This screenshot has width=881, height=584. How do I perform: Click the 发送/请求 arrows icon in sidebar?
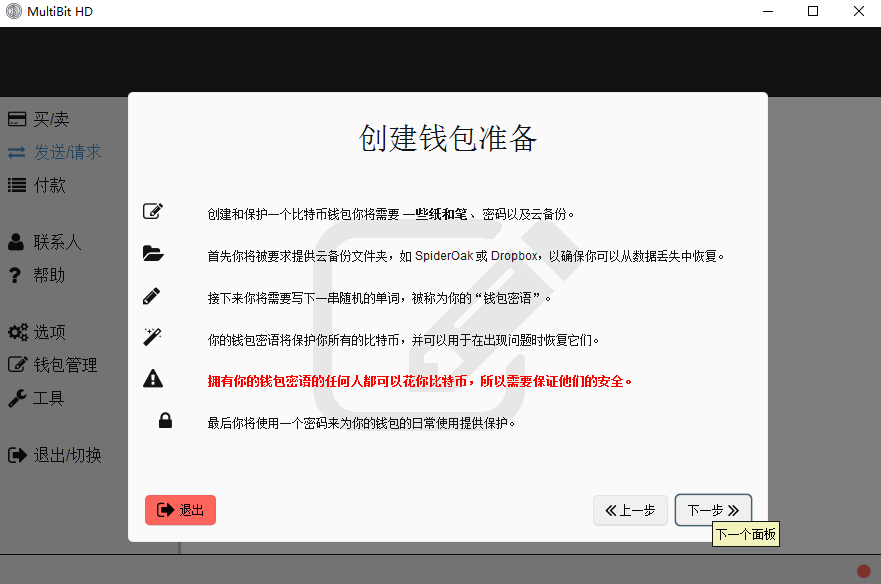16,152
